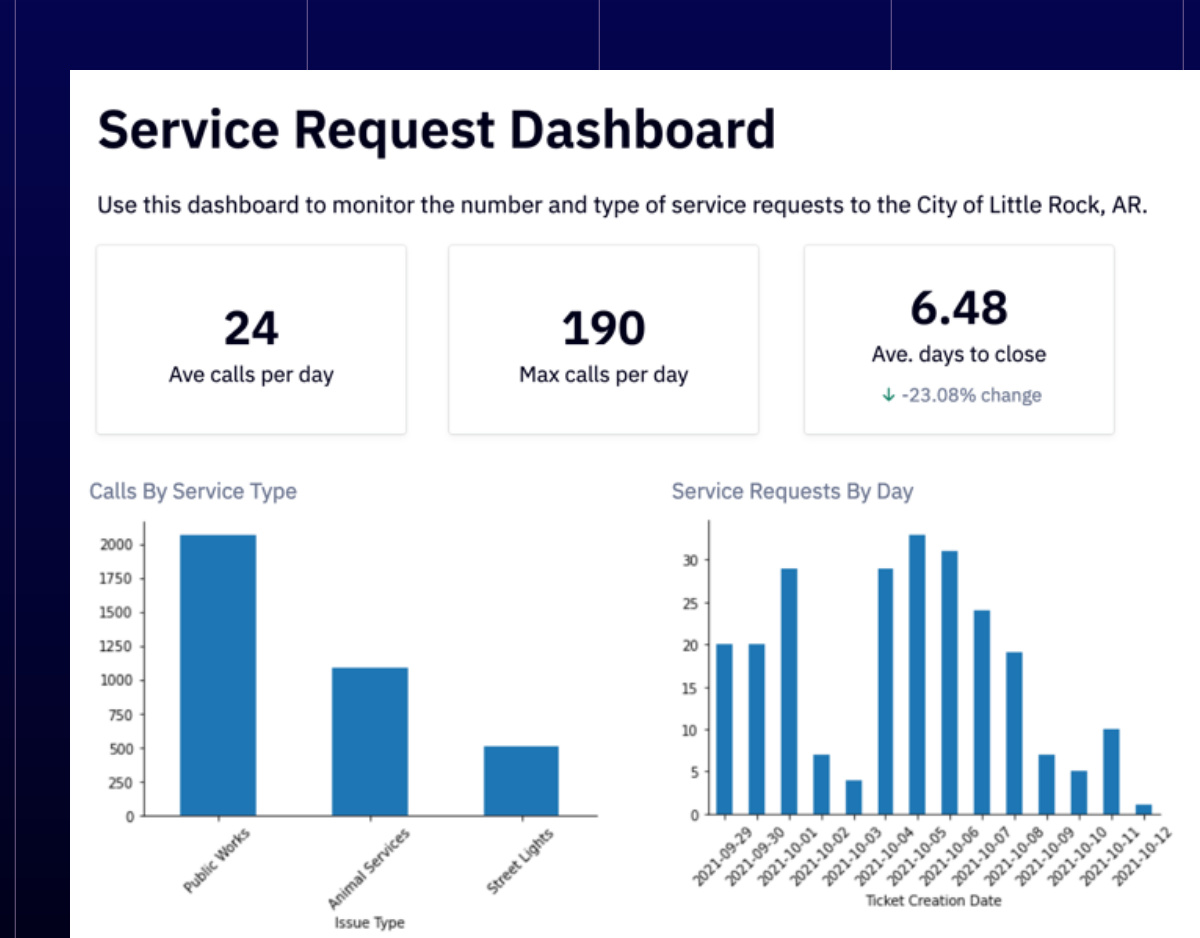Click the Public Works bar
This screenshot has width=1200, height=938.
(218, 675)
